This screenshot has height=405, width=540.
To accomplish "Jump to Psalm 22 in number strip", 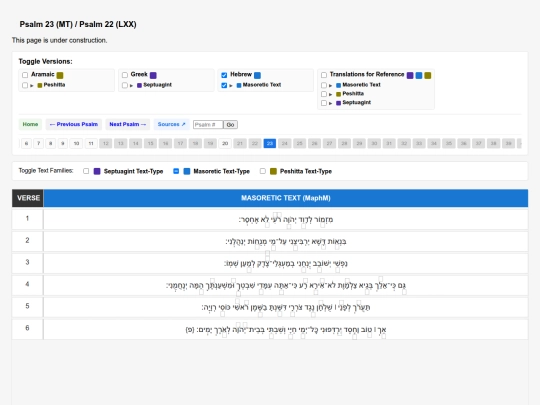I will (255, 144).
